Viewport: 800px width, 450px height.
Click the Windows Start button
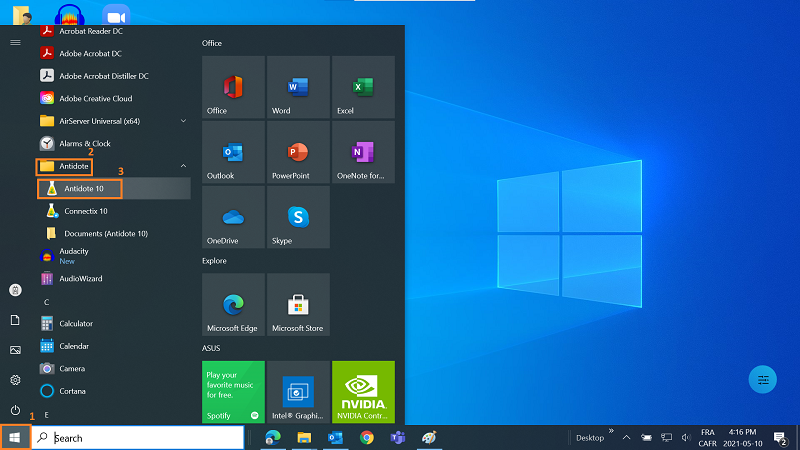(15, 438)
